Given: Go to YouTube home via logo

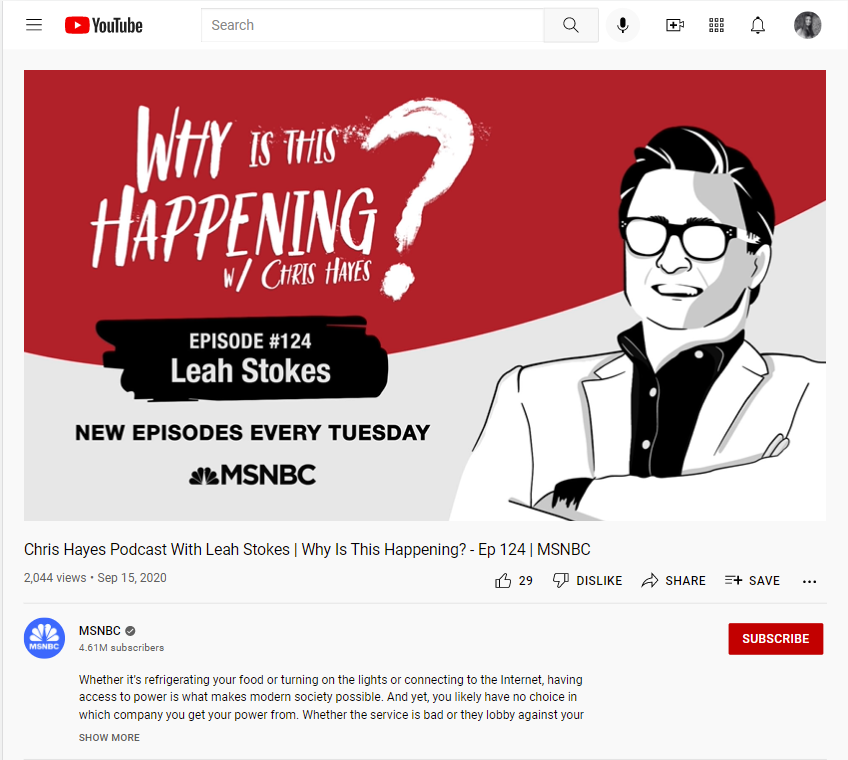Looking at the screenshot, I should pos(104,25).
